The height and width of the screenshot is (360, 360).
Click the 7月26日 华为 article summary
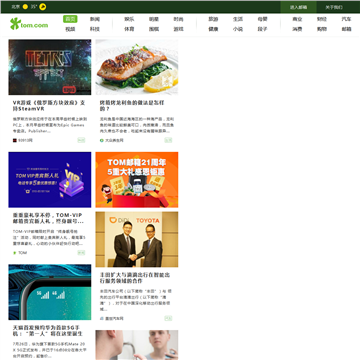point(50,350)
